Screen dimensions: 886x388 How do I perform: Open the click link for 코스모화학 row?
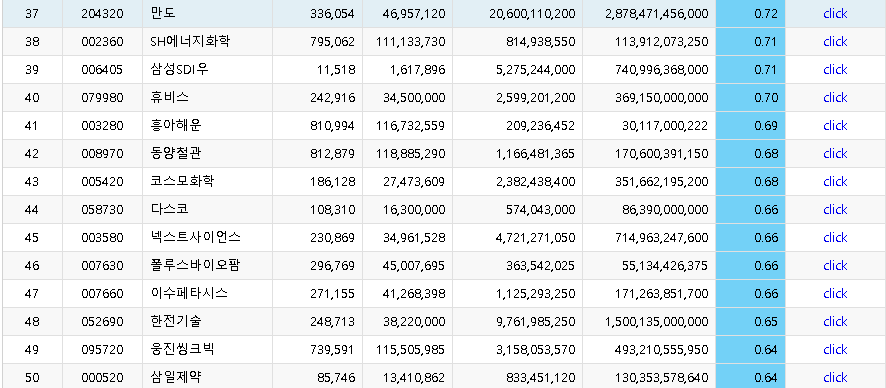tap(835, 182)
